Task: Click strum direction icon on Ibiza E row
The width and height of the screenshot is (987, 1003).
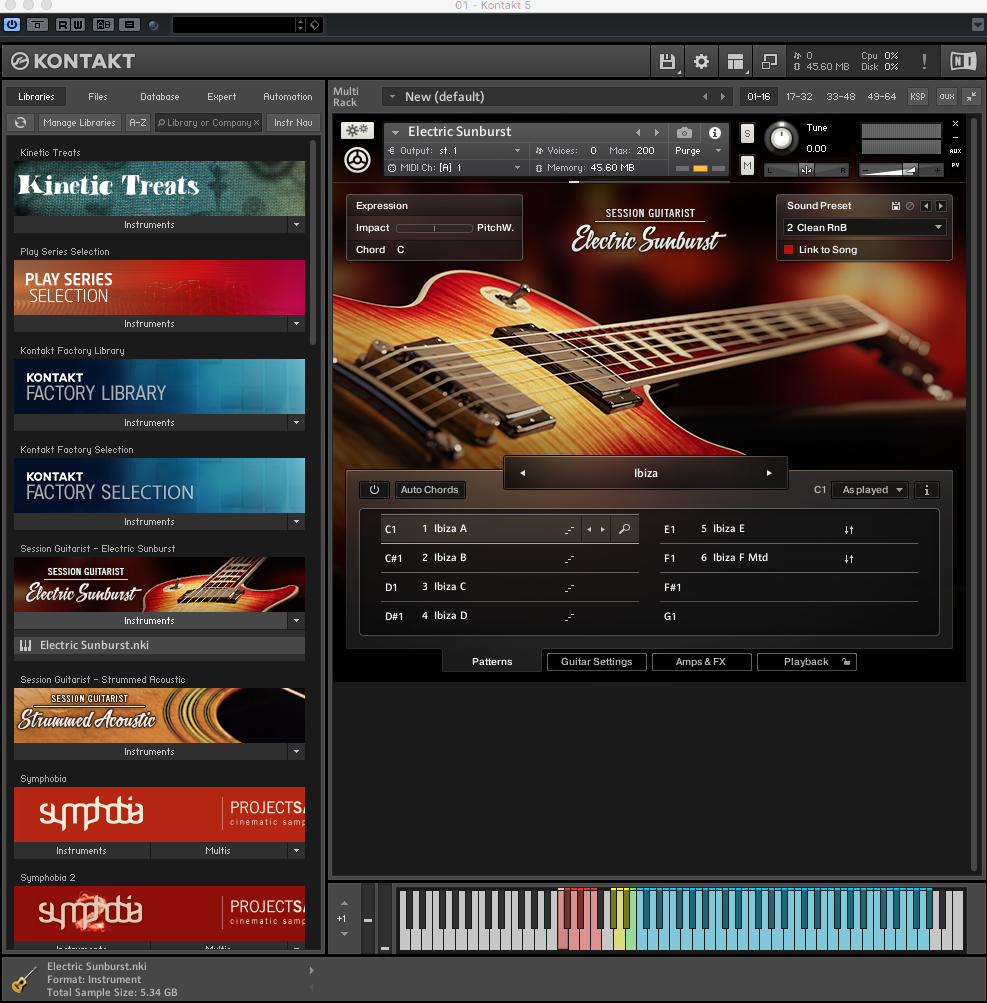Action: coord(849,530)
